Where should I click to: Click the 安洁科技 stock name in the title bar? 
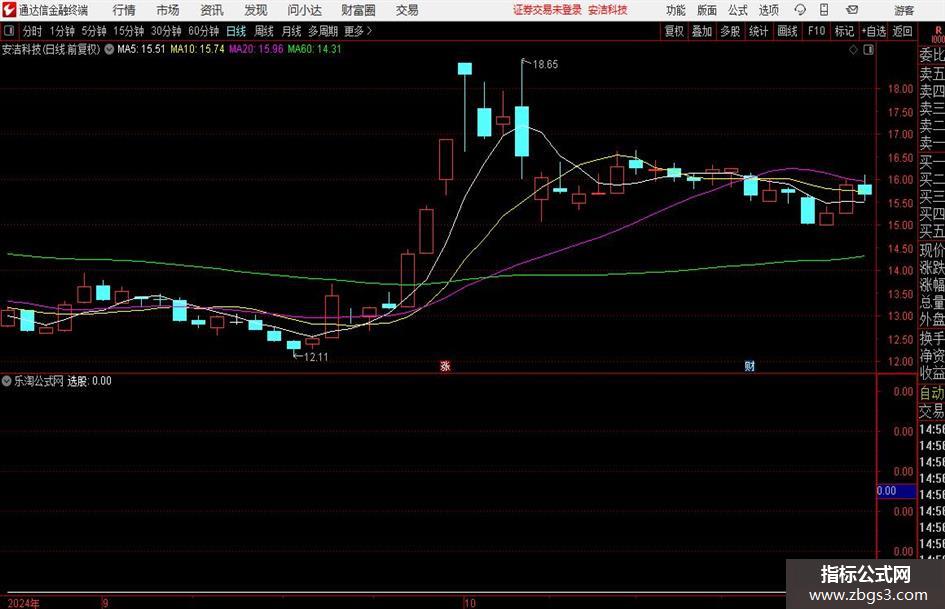(608, 10)
